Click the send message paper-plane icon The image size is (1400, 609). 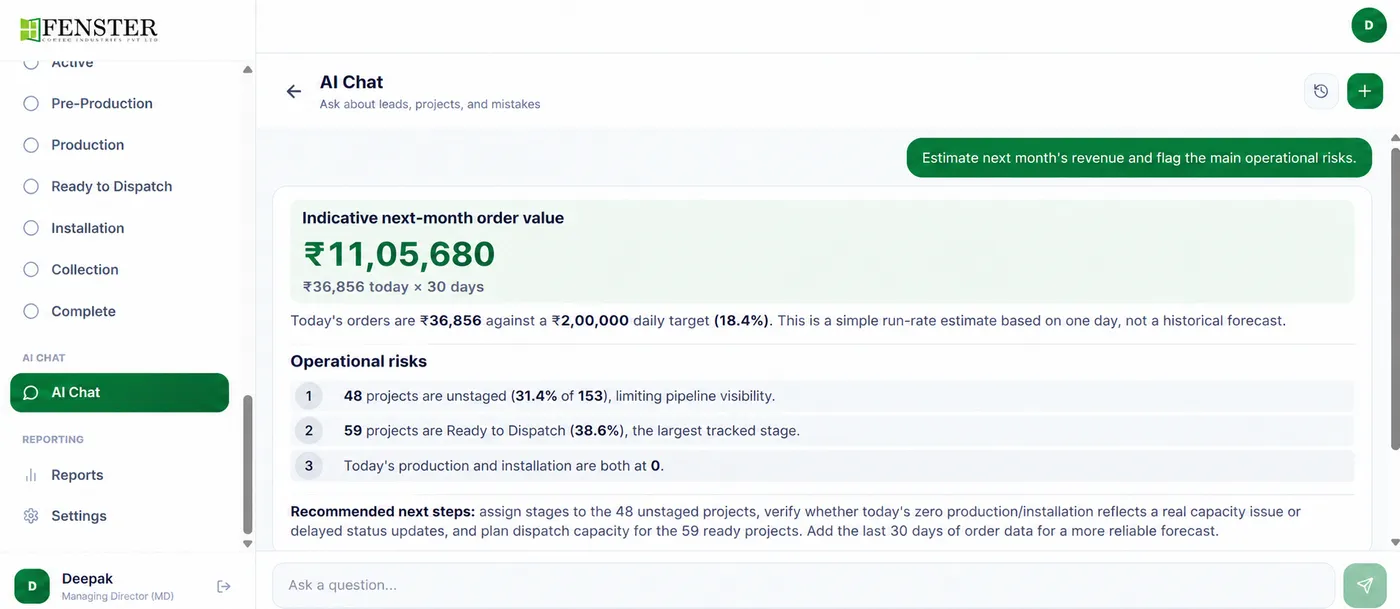pos(1365,585)
